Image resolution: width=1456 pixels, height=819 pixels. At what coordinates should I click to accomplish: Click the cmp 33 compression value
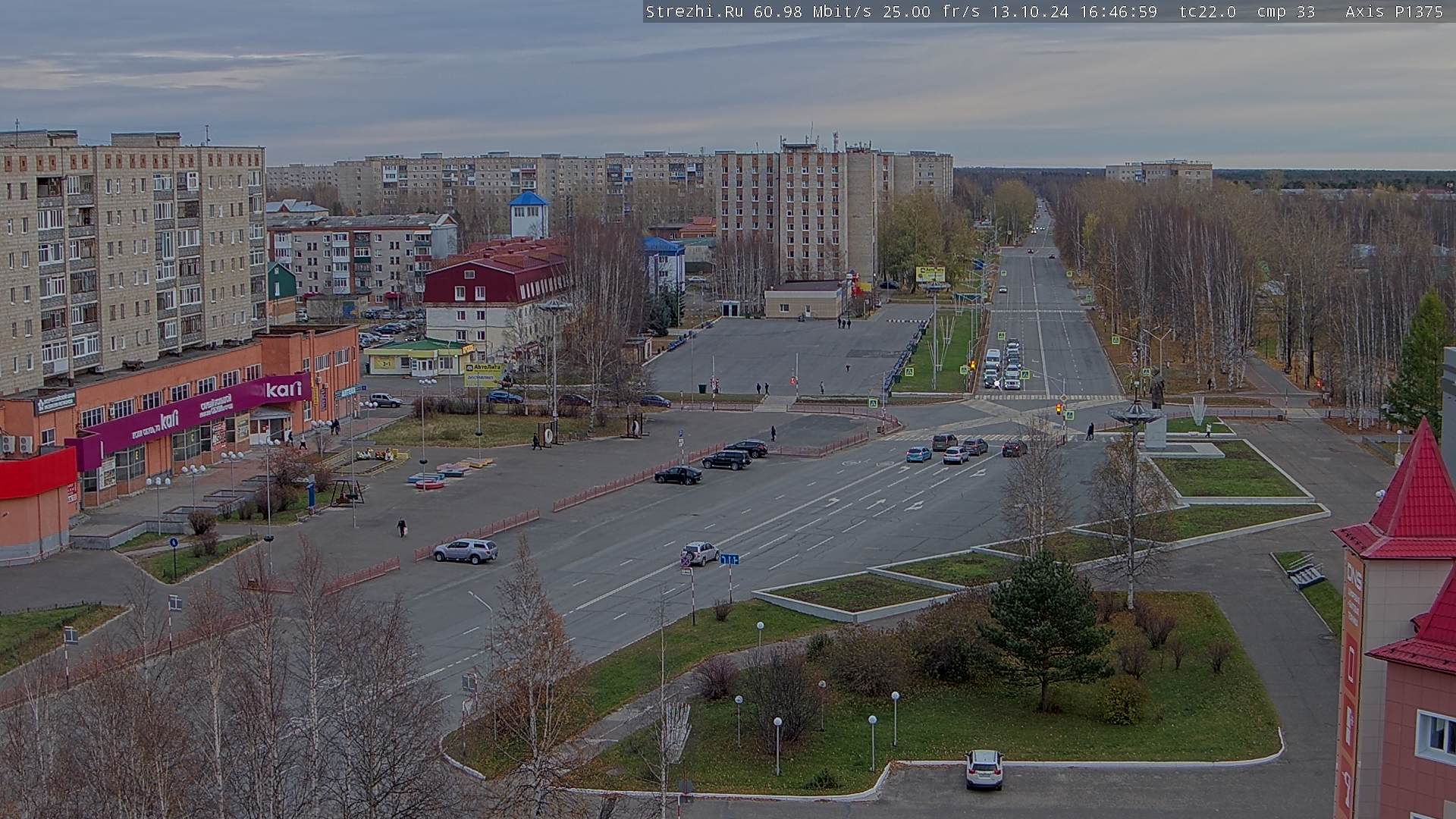[1286, 11]
